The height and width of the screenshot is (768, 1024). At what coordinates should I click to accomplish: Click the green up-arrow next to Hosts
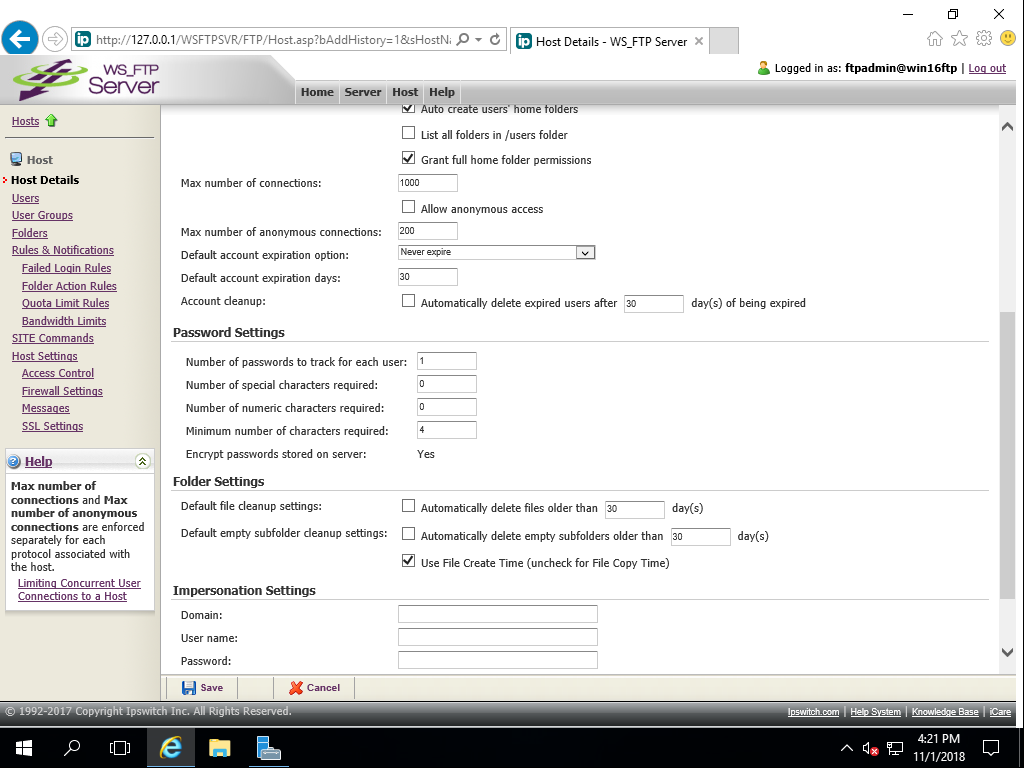click(x=50, y=121)
